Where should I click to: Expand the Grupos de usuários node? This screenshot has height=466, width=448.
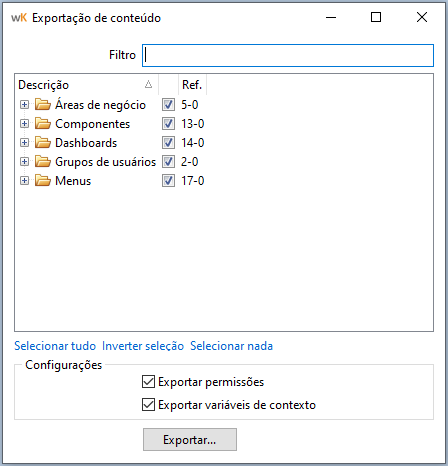[x=24, y=162]
